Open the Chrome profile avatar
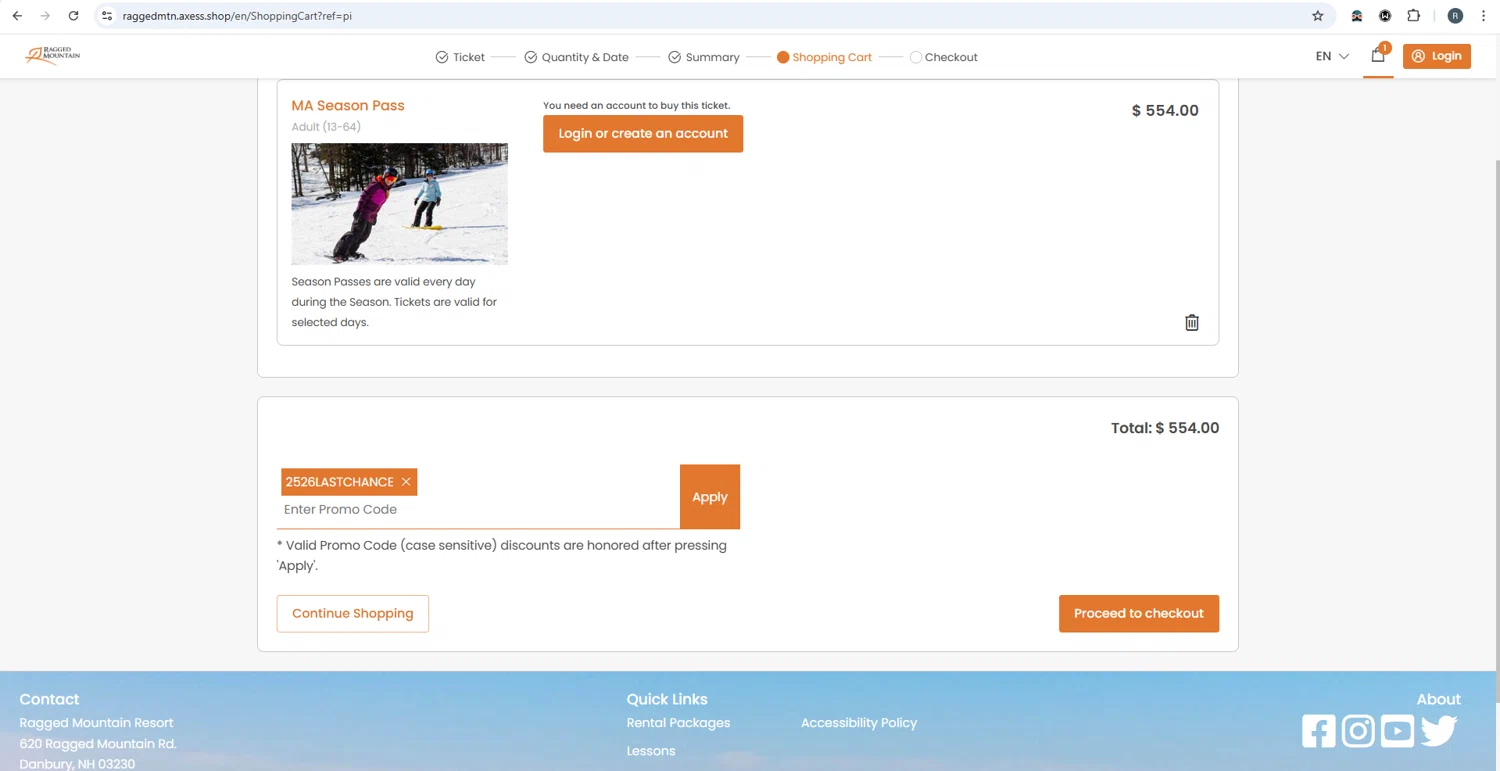This screenshot has height=771, width=1500. click(1455, 16)
